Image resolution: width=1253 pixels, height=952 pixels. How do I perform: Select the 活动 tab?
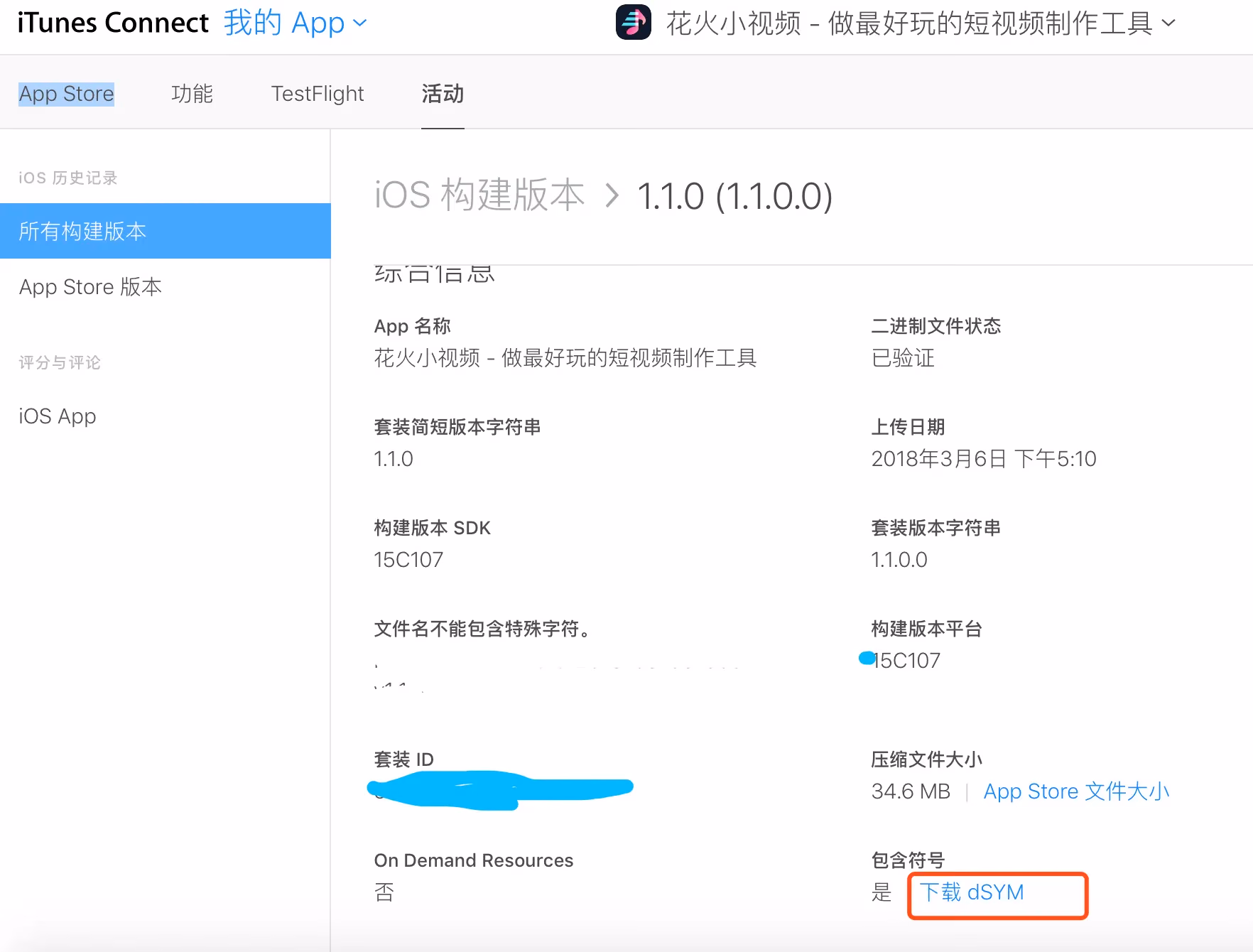tap(443, 94)
